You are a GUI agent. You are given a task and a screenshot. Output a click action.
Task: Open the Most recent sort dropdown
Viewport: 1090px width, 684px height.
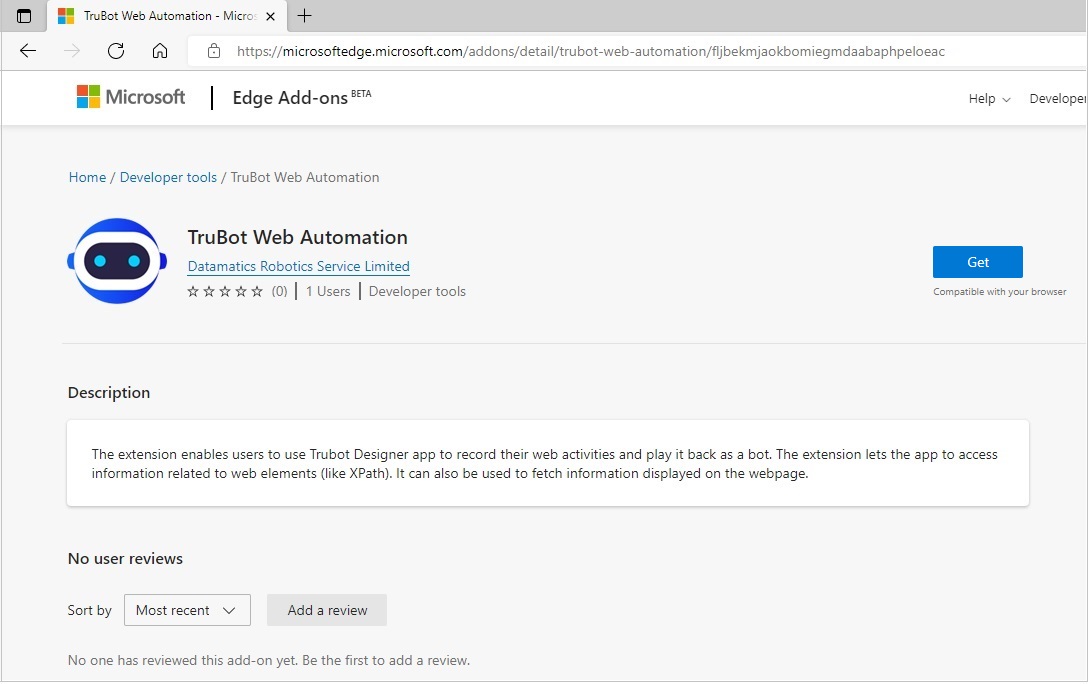click(x=187, y=610)
